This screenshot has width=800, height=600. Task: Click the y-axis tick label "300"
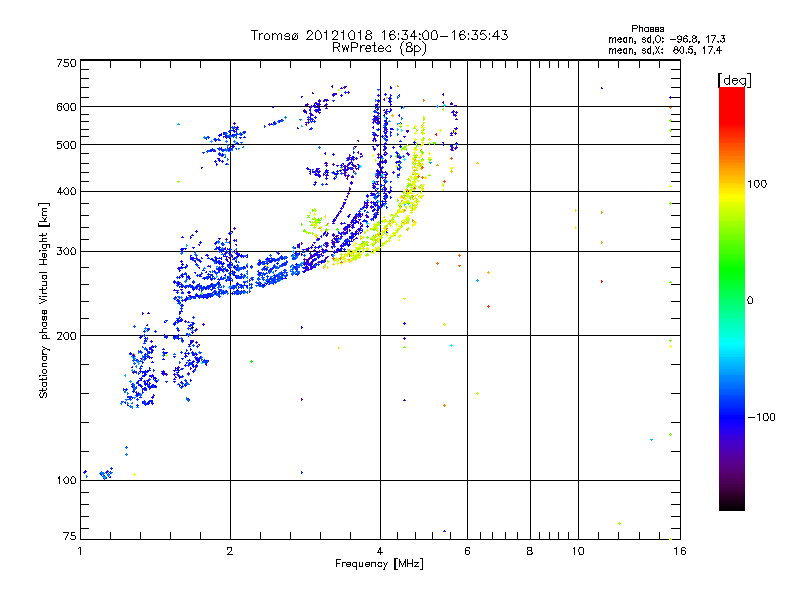[66, 252]
